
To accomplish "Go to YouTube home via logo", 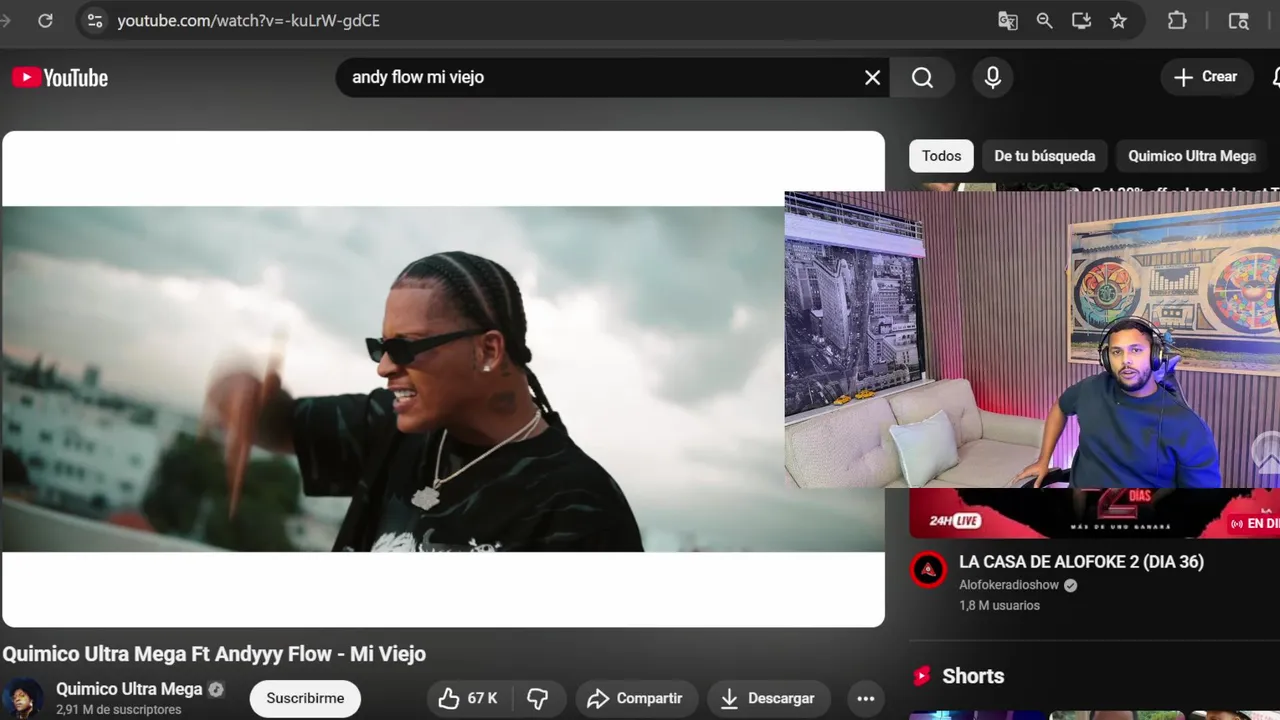I will (60, 77).
